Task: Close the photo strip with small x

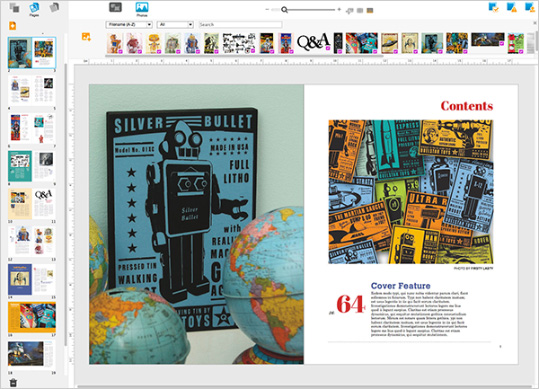Action: (x=535, y=23)
